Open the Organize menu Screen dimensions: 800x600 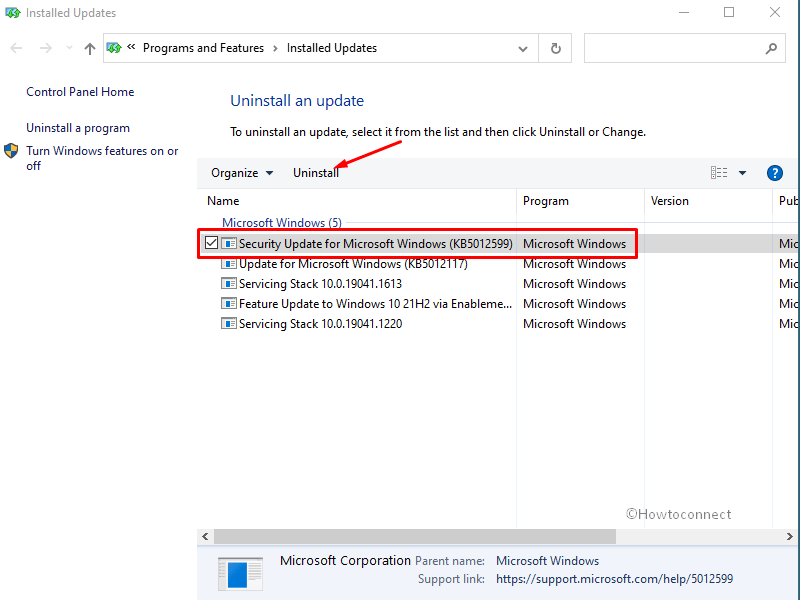tap(242, 173)
